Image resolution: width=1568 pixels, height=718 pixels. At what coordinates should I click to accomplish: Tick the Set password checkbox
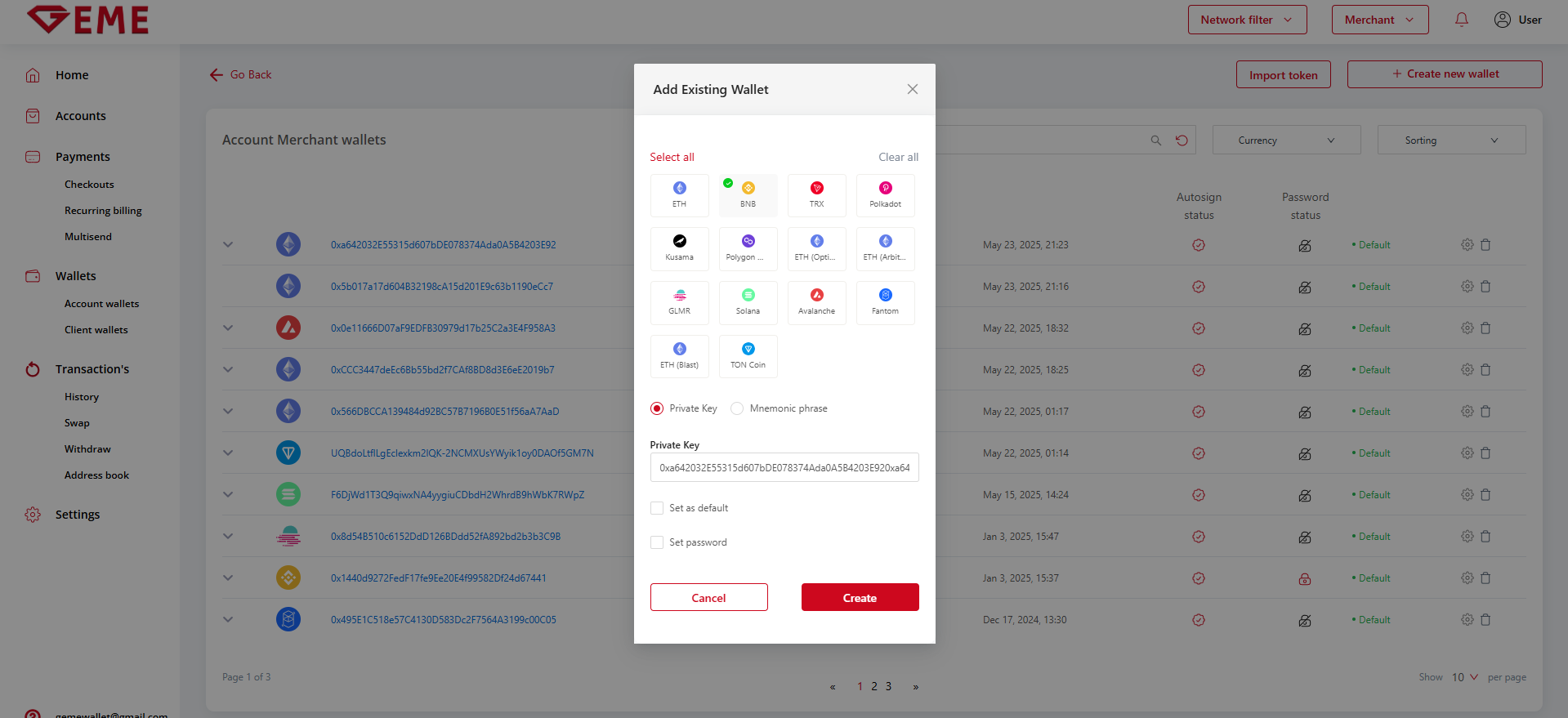tap(657, 542)
